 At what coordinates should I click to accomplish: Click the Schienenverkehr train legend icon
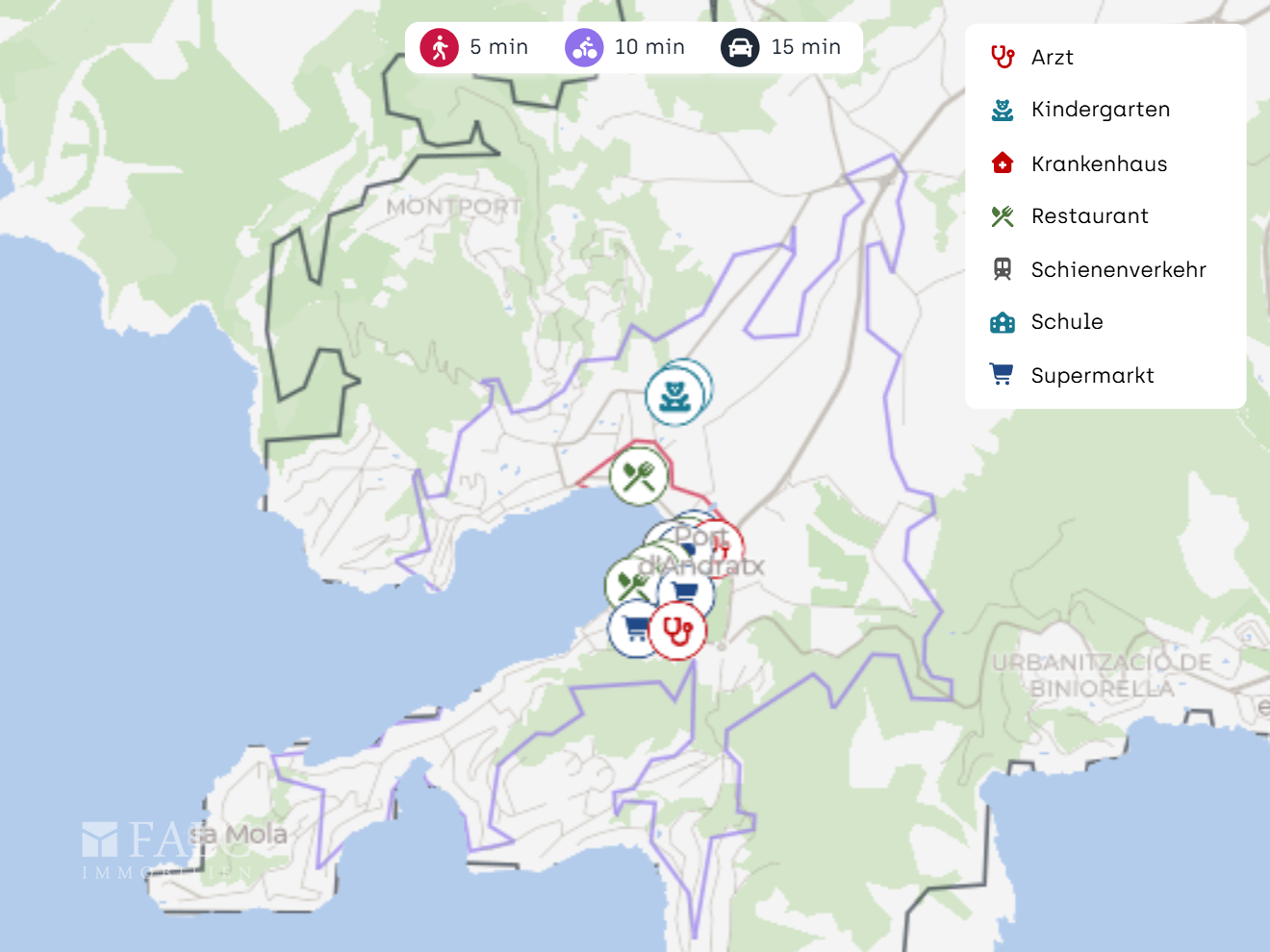[1003, 269]
